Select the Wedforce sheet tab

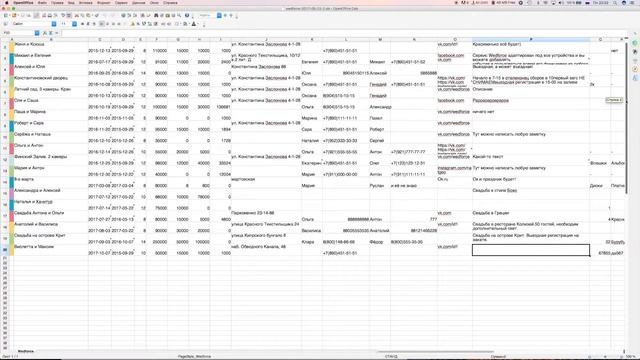pos(26,351)
